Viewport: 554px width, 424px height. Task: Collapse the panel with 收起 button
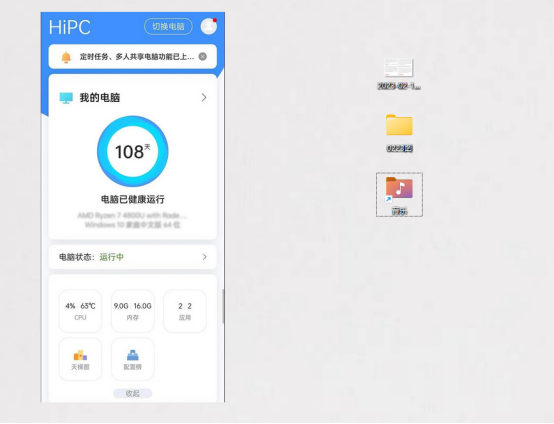click(x=132, y=393)
